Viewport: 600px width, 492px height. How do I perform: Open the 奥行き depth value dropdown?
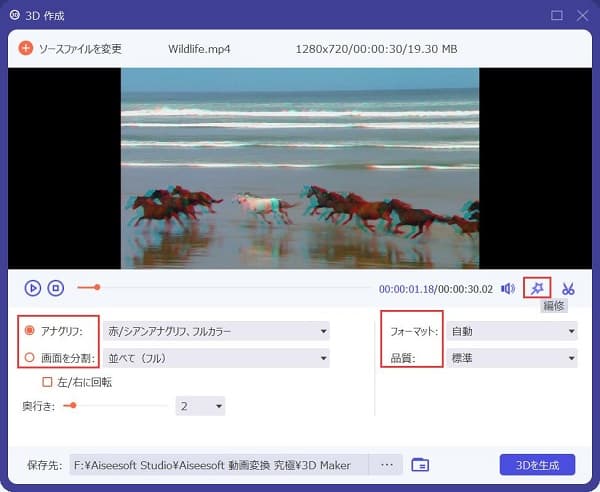(200, 406)
